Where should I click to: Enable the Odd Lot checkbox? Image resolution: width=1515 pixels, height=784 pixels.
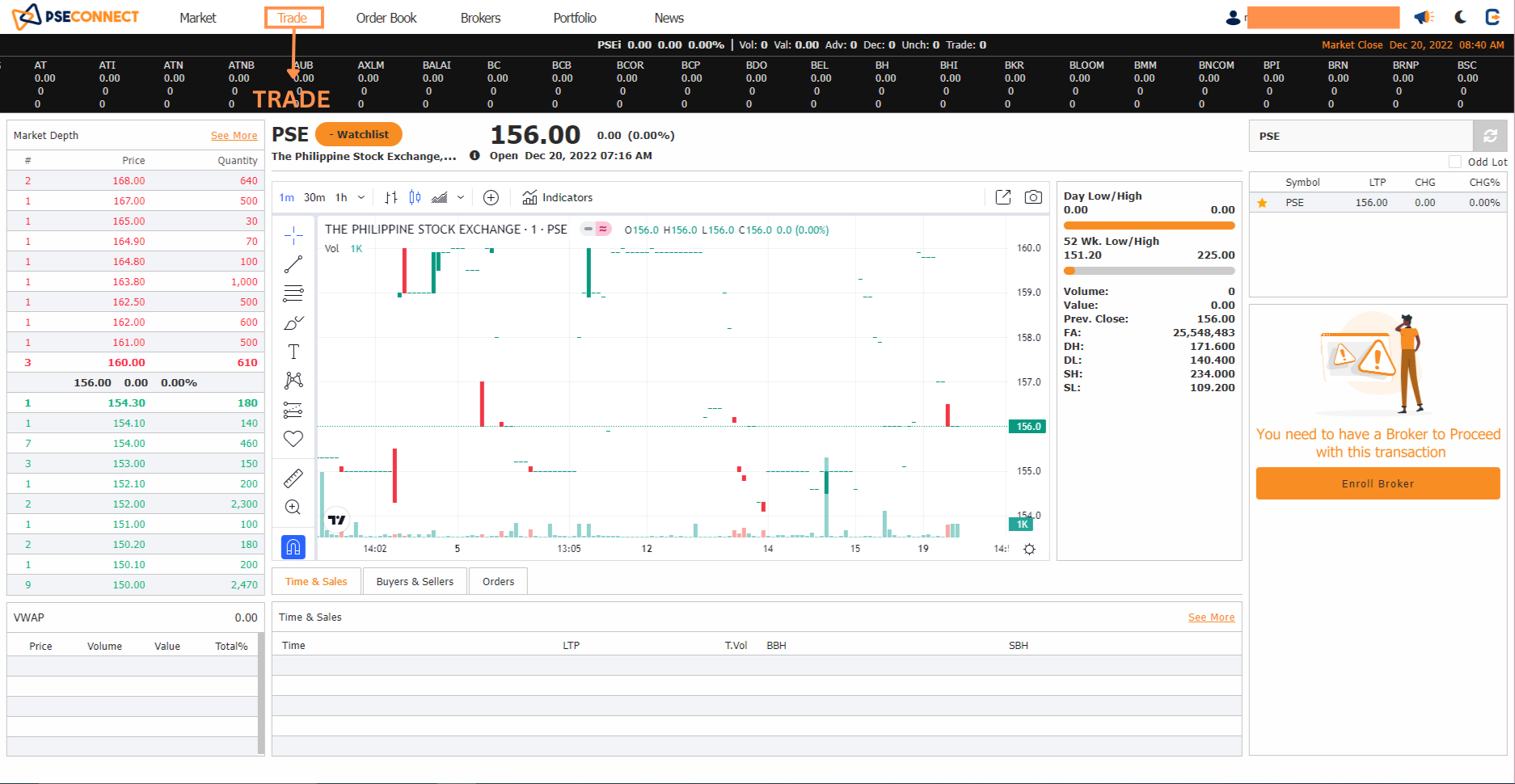(x=1454, y=162)
